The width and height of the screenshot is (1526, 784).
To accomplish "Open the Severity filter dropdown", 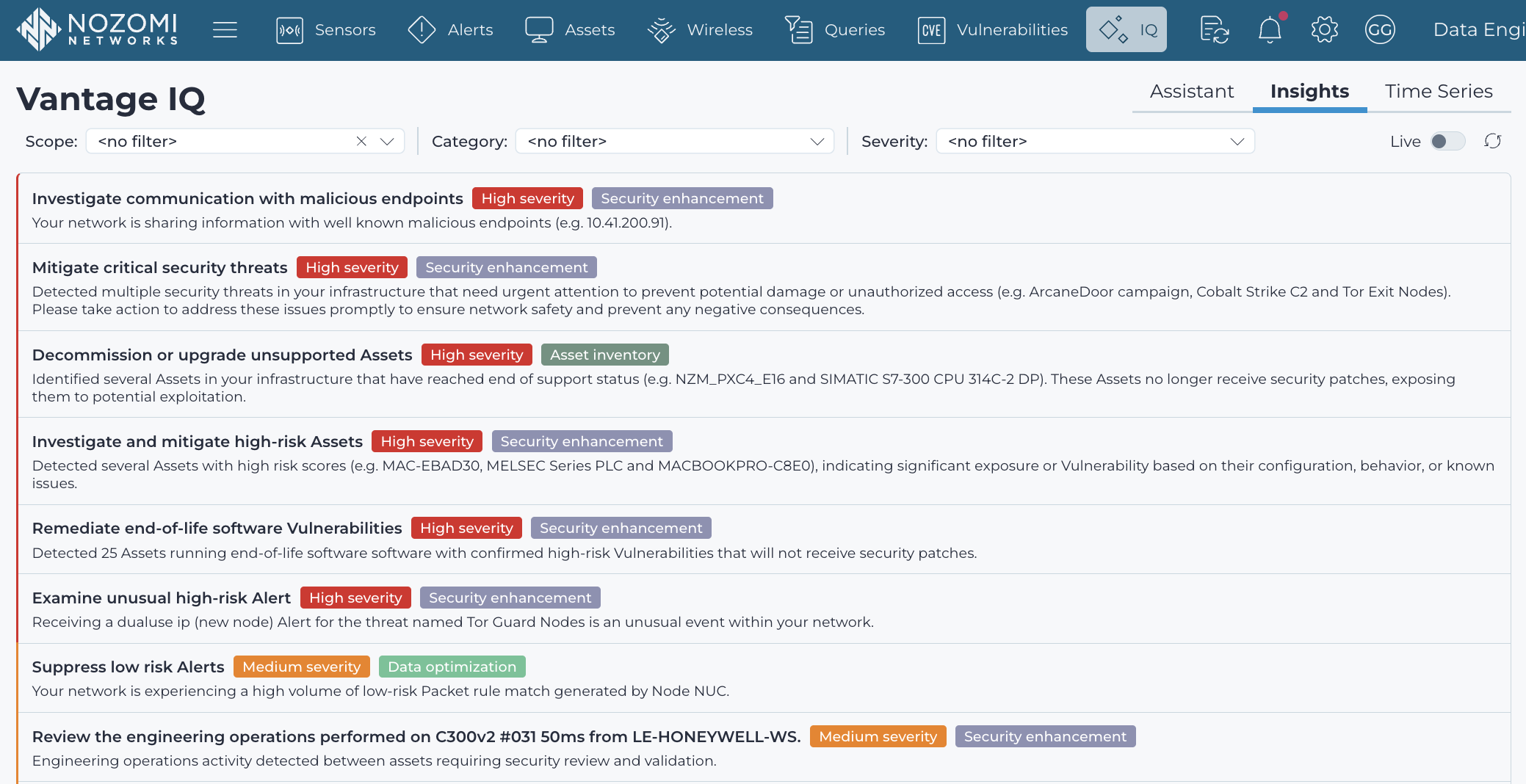I will tap(1095, 141).
